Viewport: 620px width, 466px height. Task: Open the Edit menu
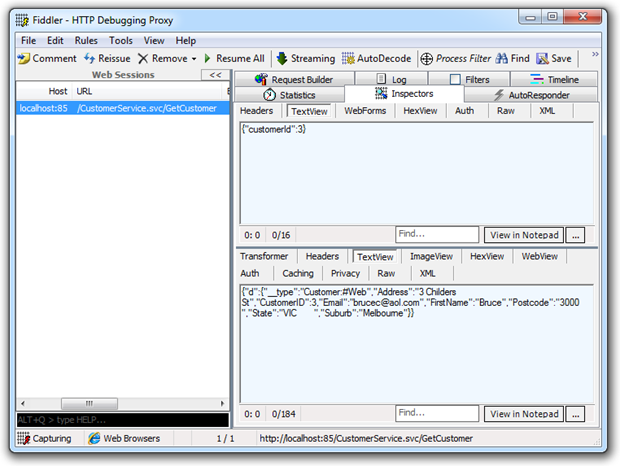point(55,41)
